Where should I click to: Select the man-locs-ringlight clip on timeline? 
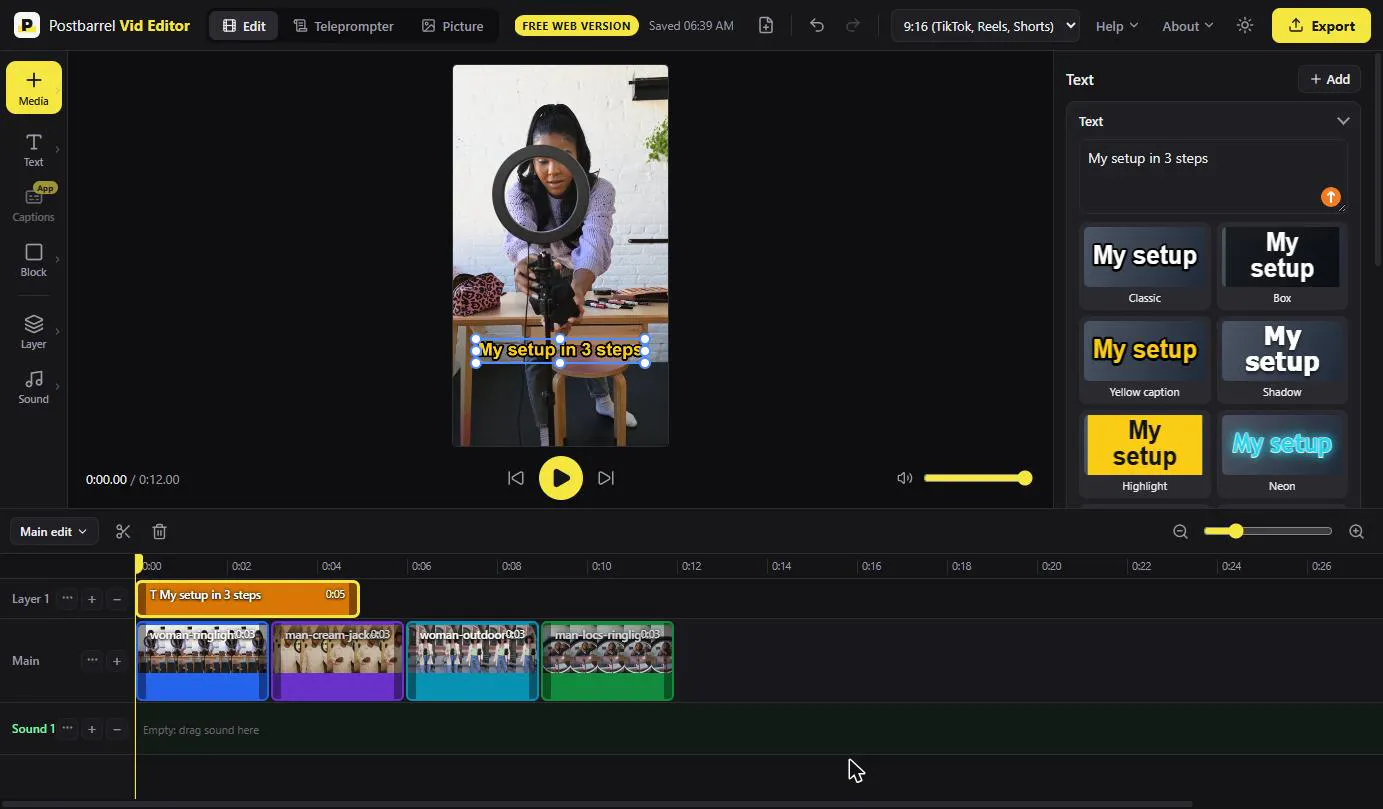(x=607, y=661)
